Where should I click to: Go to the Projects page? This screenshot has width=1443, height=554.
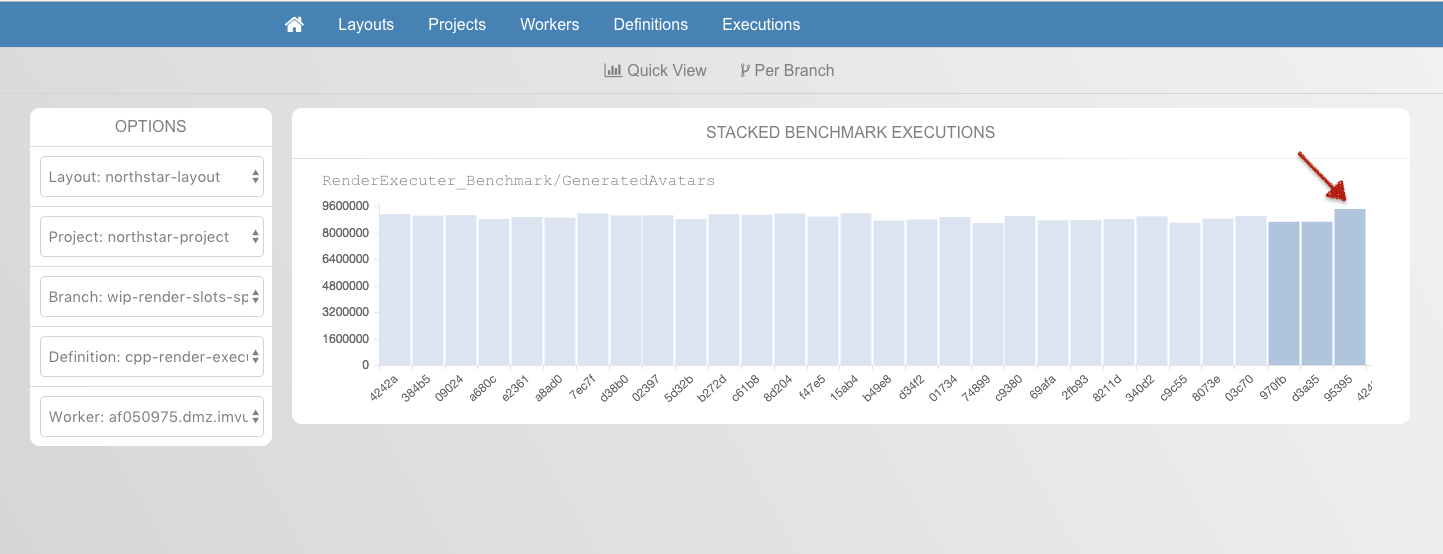(x=457, y=24)
